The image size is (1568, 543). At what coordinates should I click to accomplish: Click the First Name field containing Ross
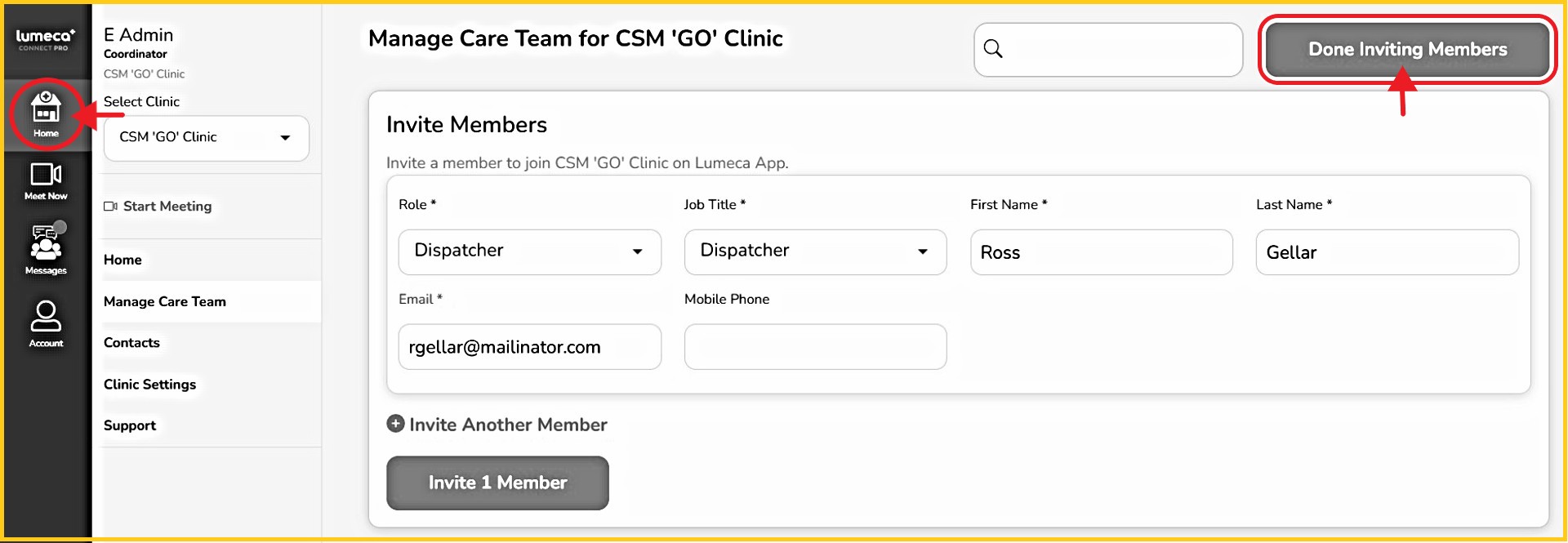click(1101, 252)
